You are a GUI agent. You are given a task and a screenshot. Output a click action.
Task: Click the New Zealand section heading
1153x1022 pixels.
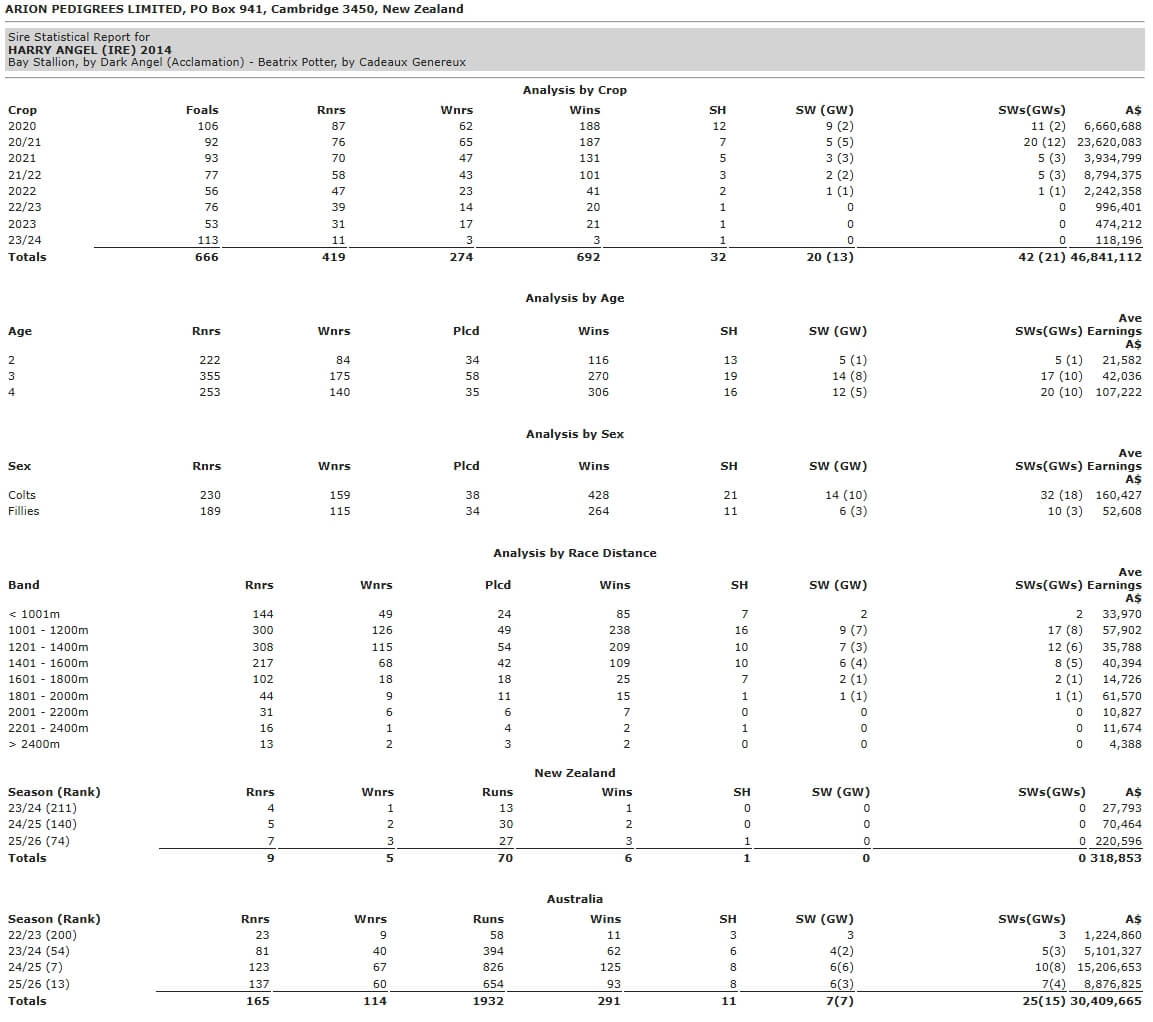click(x=574, y=773)
